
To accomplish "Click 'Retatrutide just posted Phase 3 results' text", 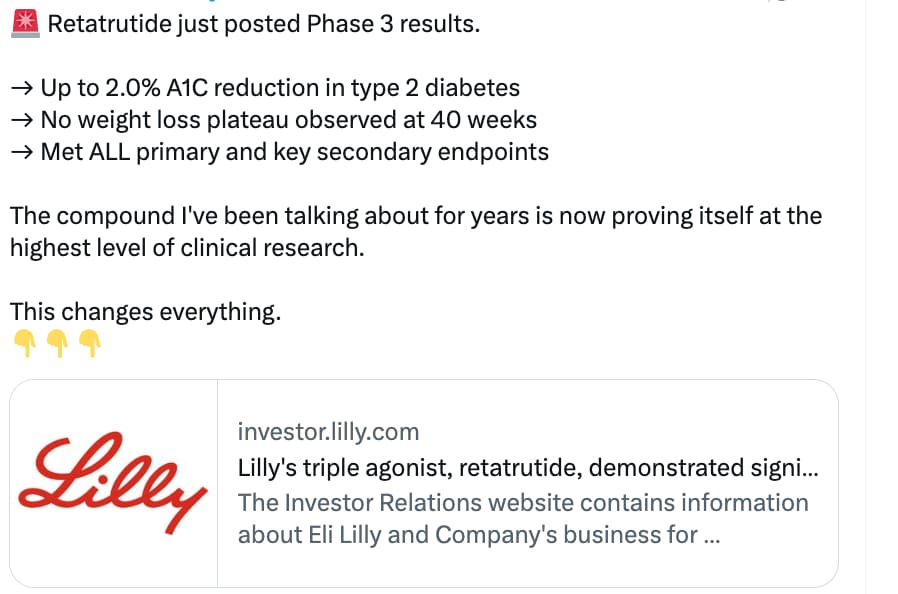I will (264, 24).
